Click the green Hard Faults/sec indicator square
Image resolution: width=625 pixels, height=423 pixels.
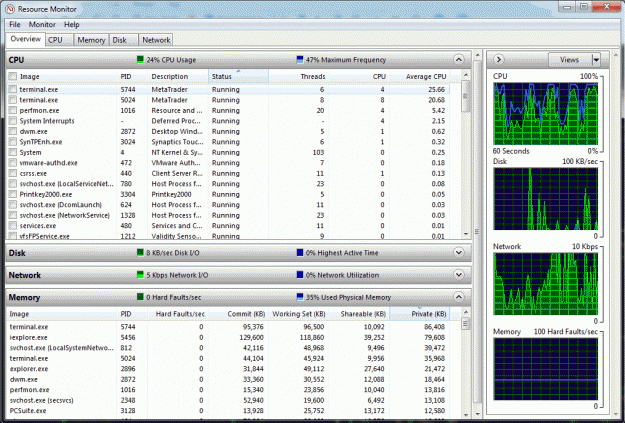140,297
